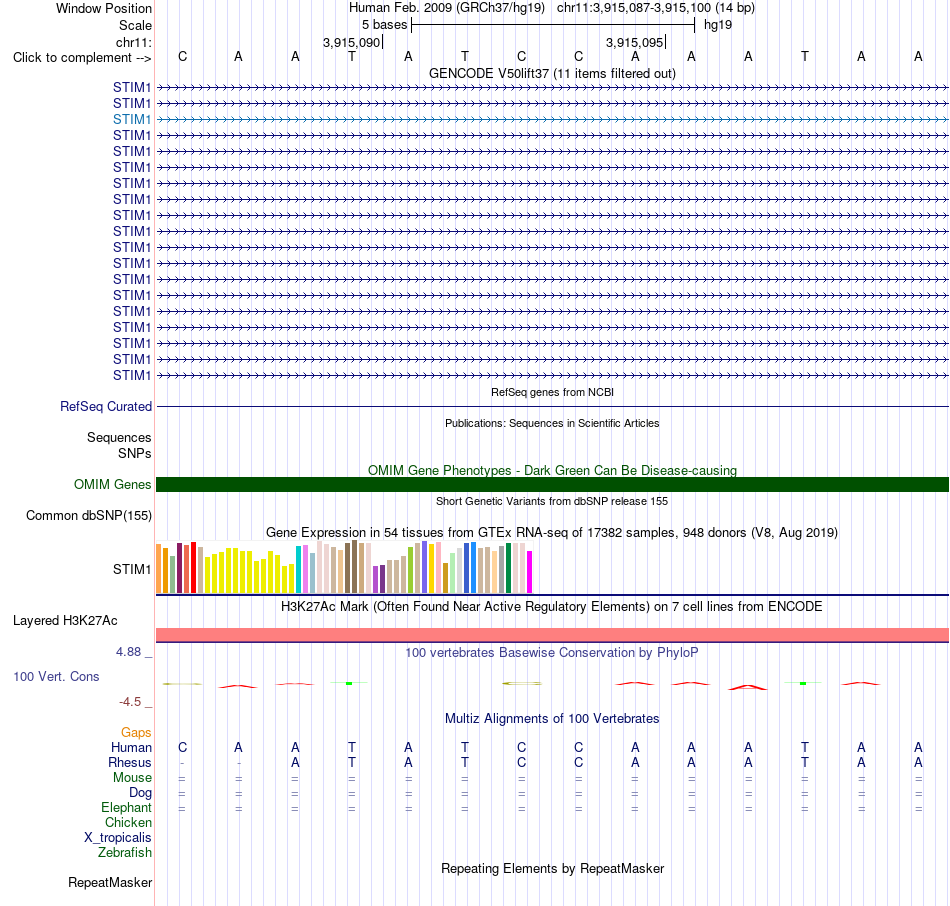
Task: Click the RepeatMasker track label
Action: pyautogui.click(x=110, y=882)
